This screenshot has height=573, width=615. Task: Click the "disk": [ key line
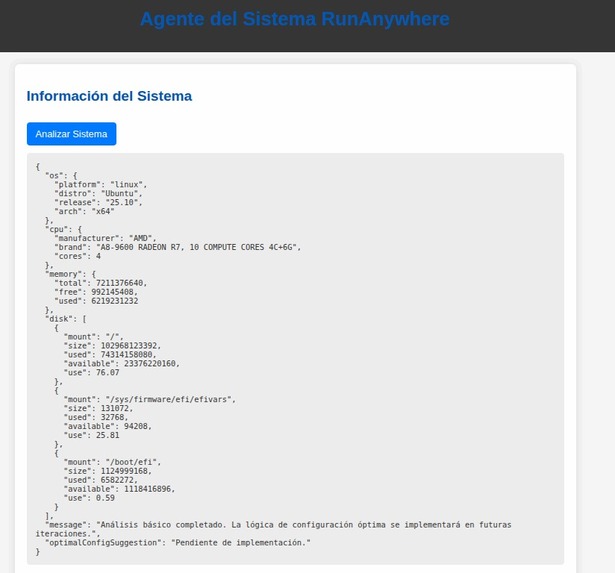(x=66, y=319)
